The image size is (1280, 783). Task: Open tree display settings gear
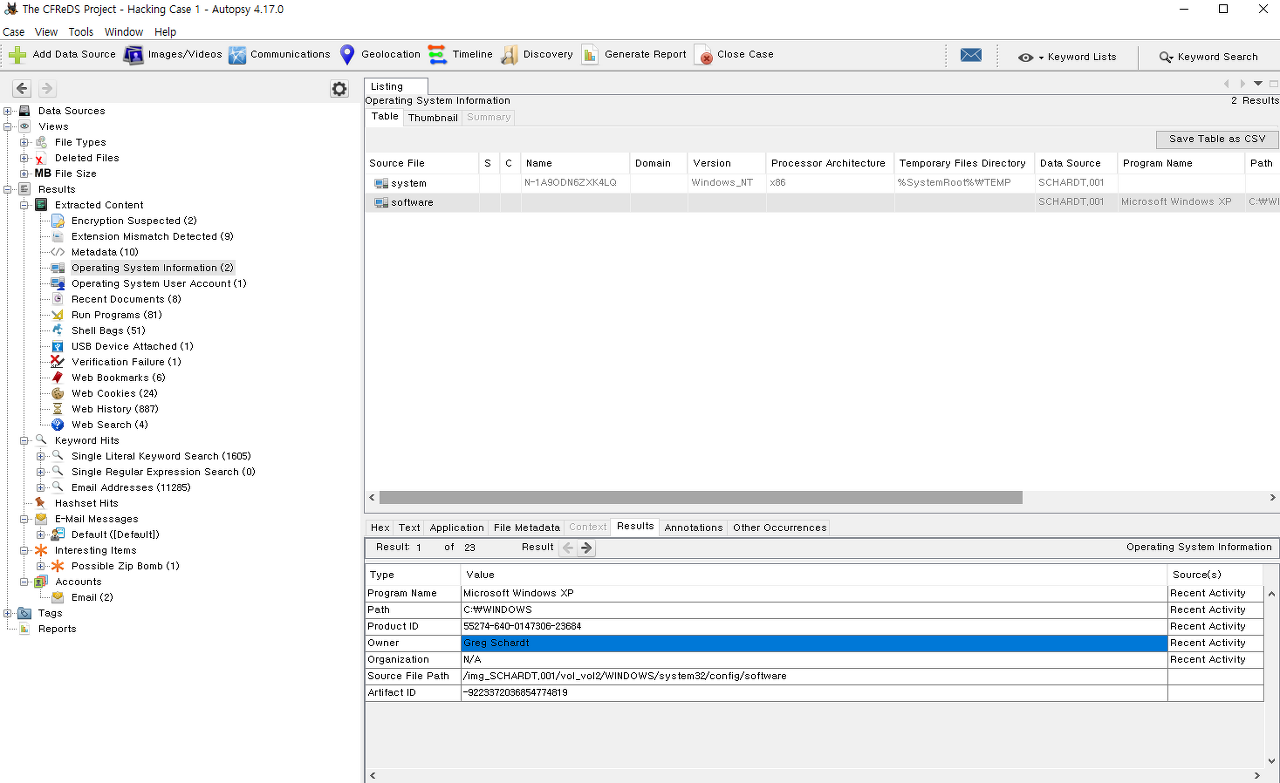pyautogui.click(x=339, y=89)
